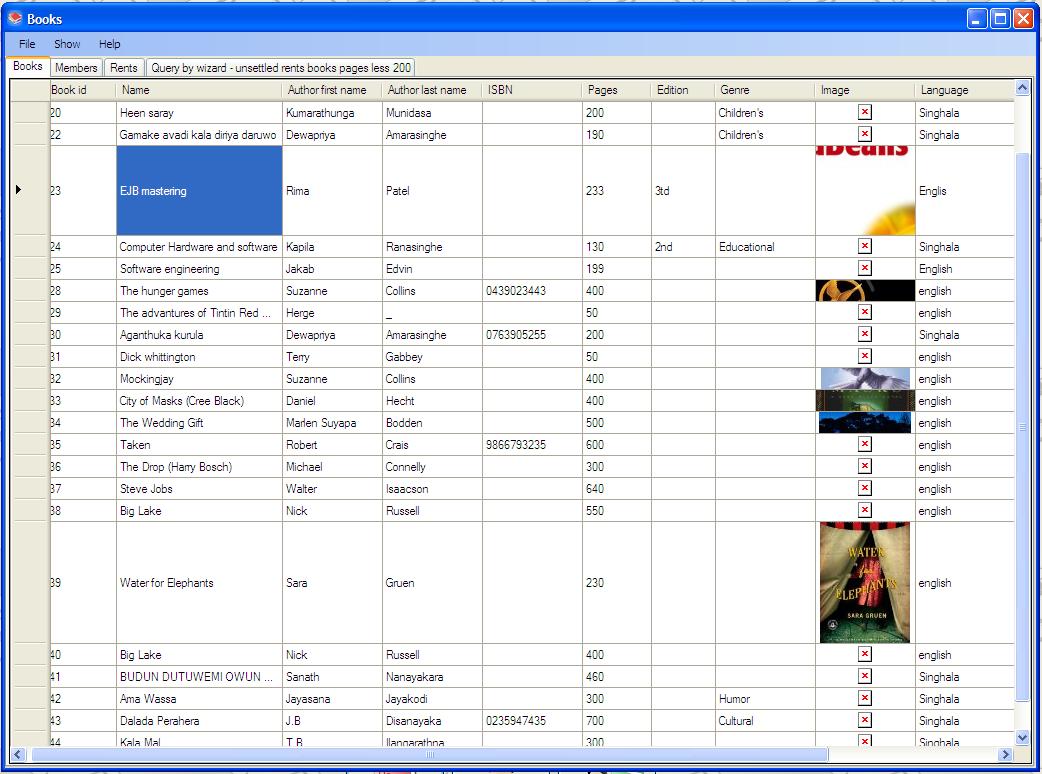Click missing image icon for Tintin row
Image resolution: width=1042 pixels, height=774 pixels.
click(x=865, y=312)
